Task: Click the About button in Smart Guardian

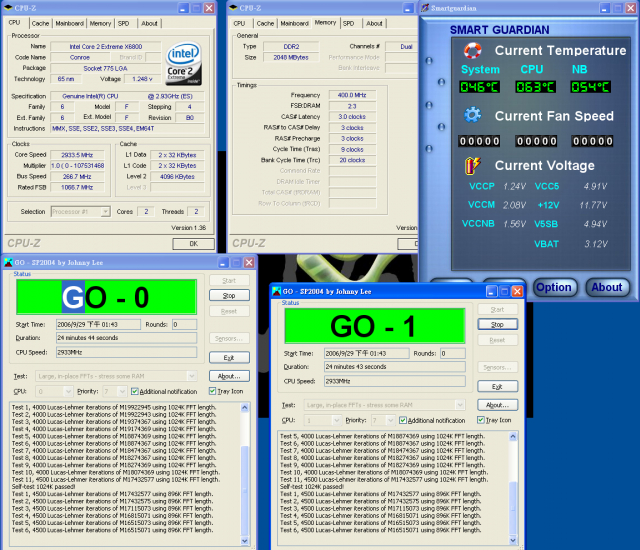Action: pyautogui.click(x=607, y=288)
